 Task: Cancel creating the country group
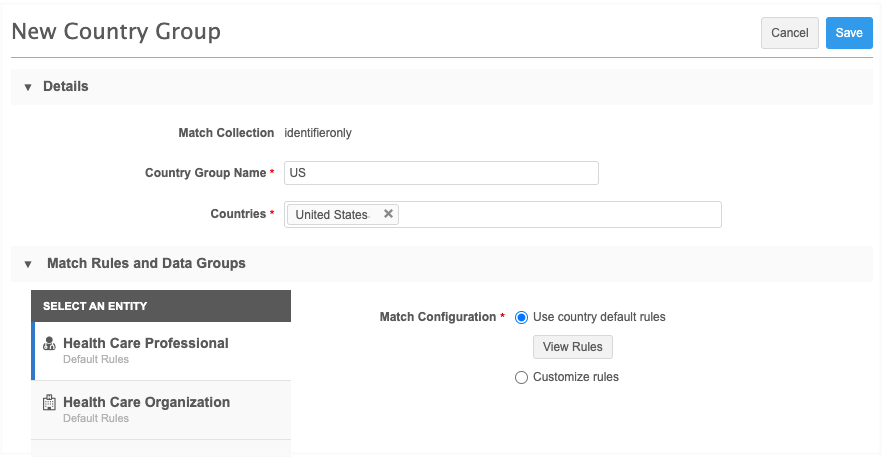(789, 33)
